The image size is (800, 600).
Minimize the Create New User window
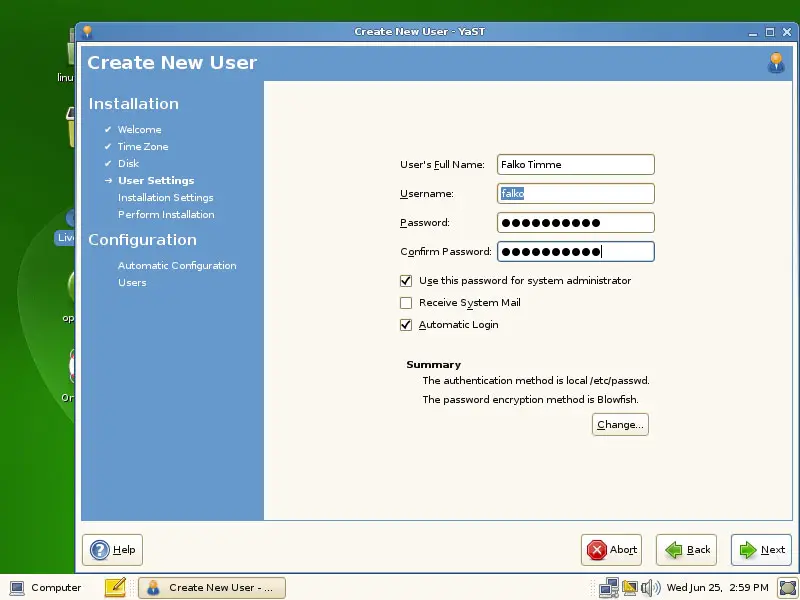pos(753,32)
